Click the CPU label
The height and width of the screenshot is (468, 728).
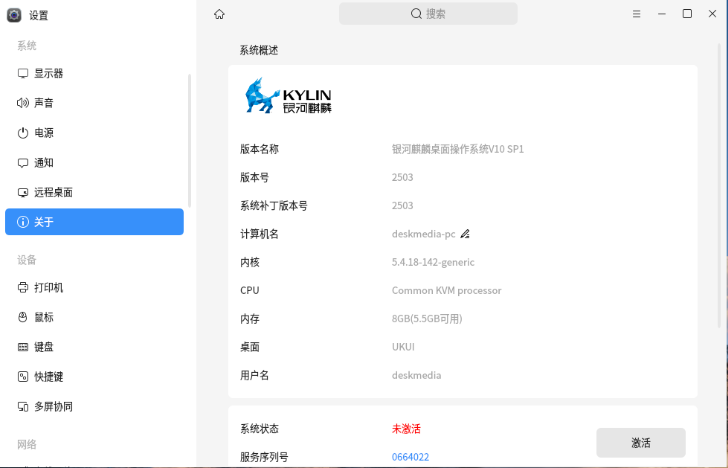point(250,291)
